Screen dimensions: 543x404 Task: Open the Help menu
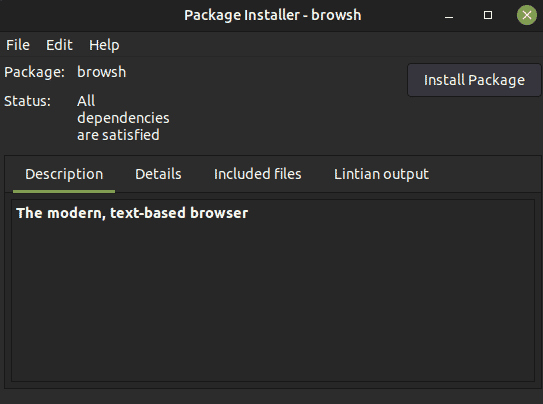click(x=104, y=45)
